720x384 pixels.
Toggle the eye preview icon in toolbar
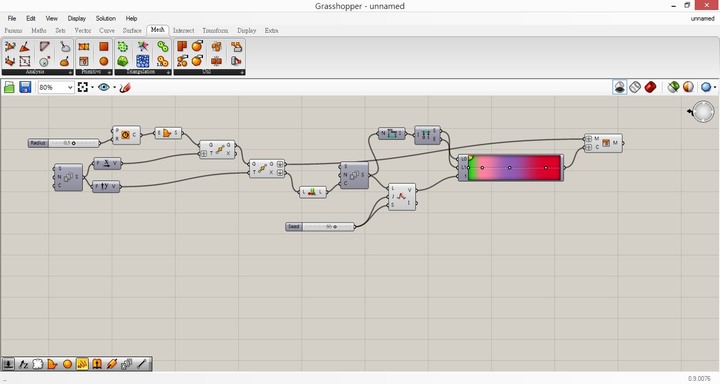point(104,87)
